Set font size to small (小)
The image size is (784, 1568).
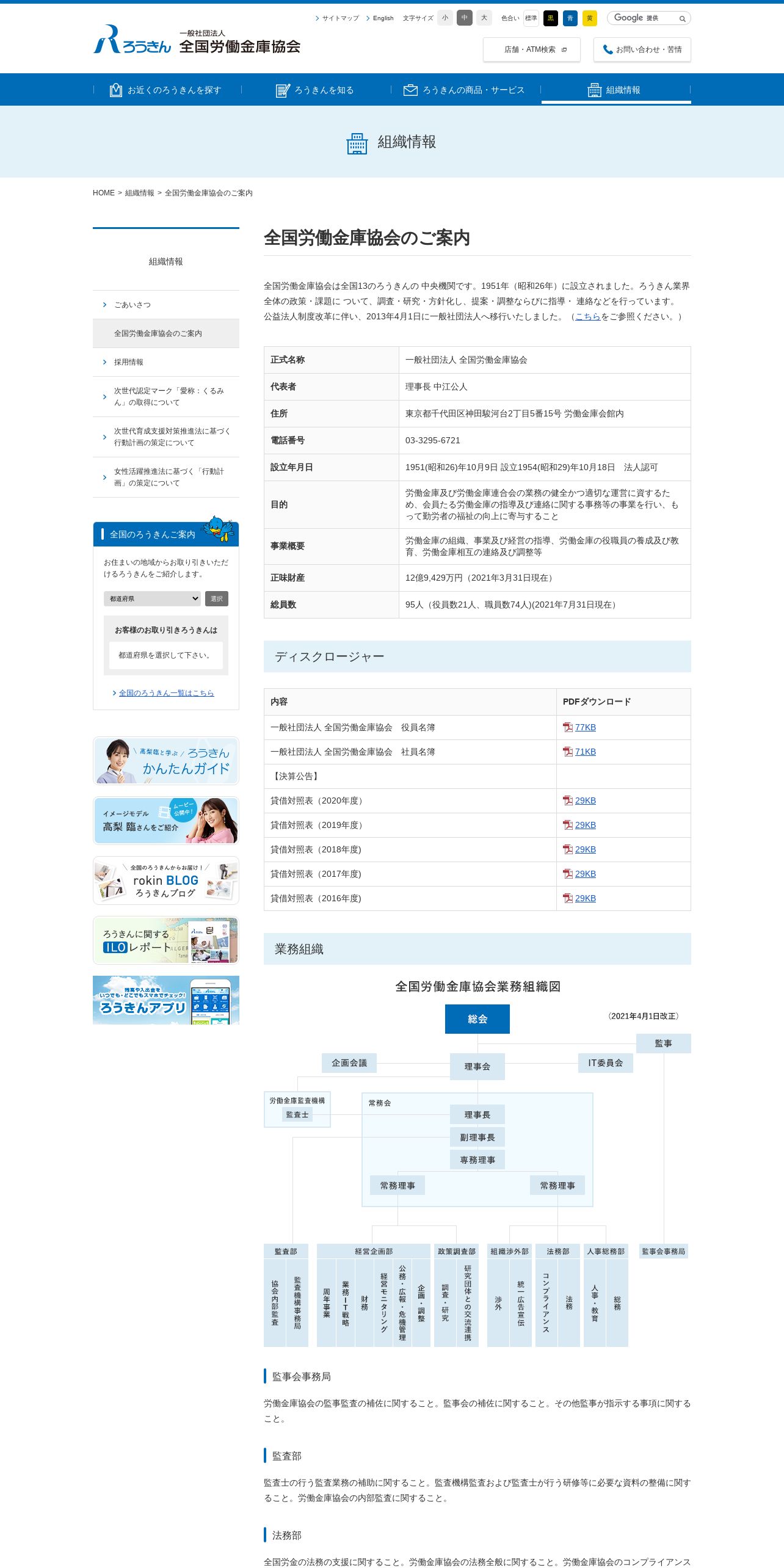[445, 18]
